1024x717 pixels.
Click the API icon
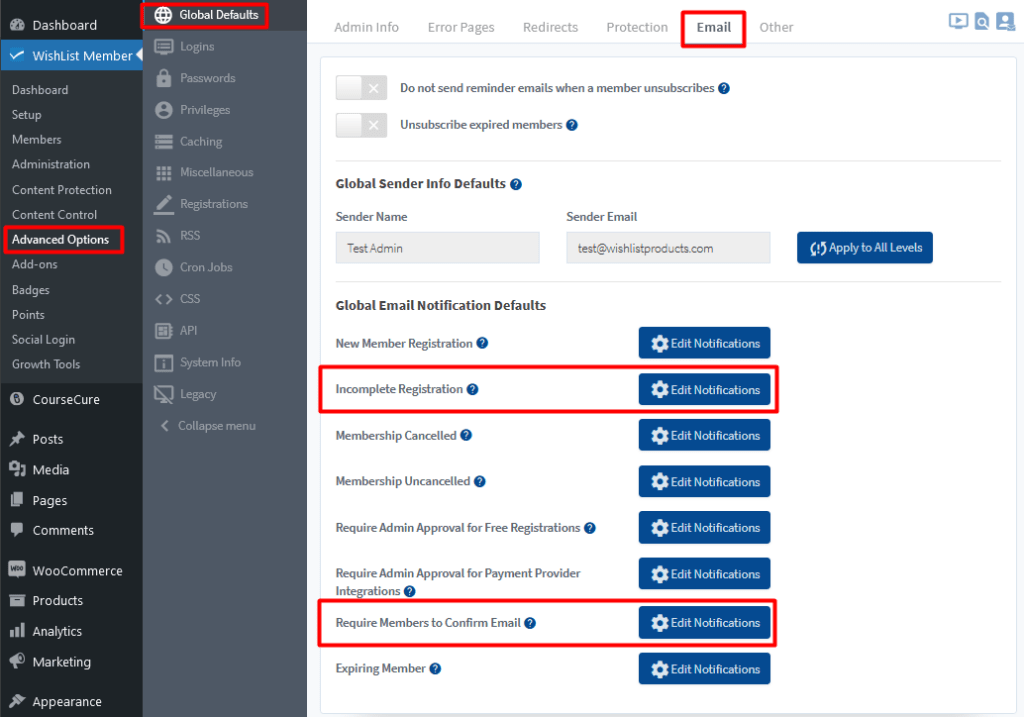163,330
